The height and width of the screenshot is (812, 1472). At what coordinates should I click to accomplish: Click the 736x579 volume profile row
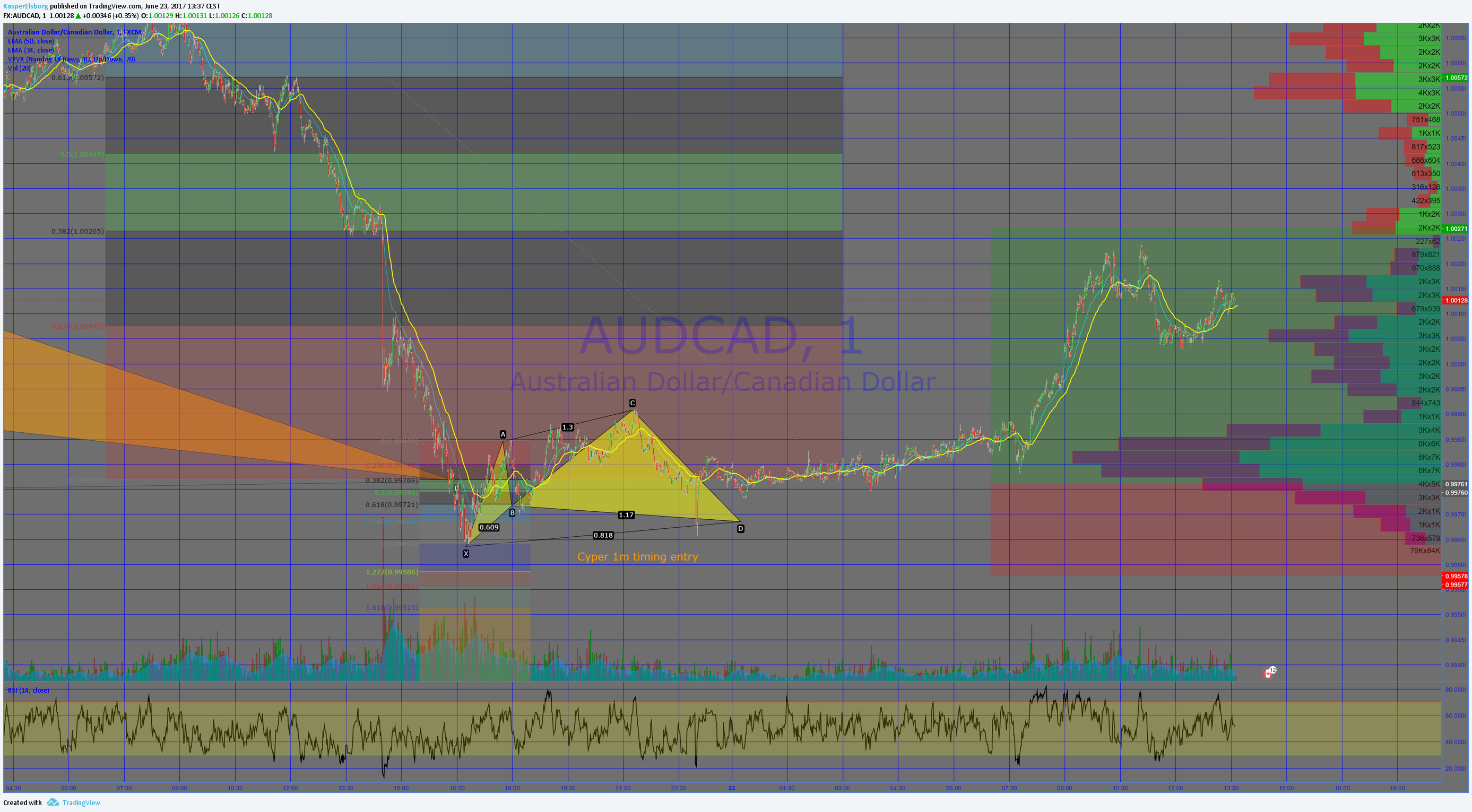(x=1426, y=538)
